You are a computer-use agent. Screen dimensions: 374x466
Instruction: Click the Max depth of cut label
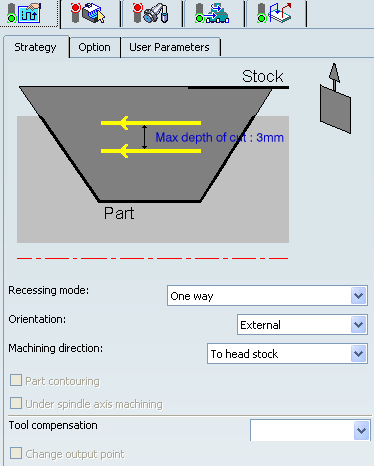click(219, 137)
